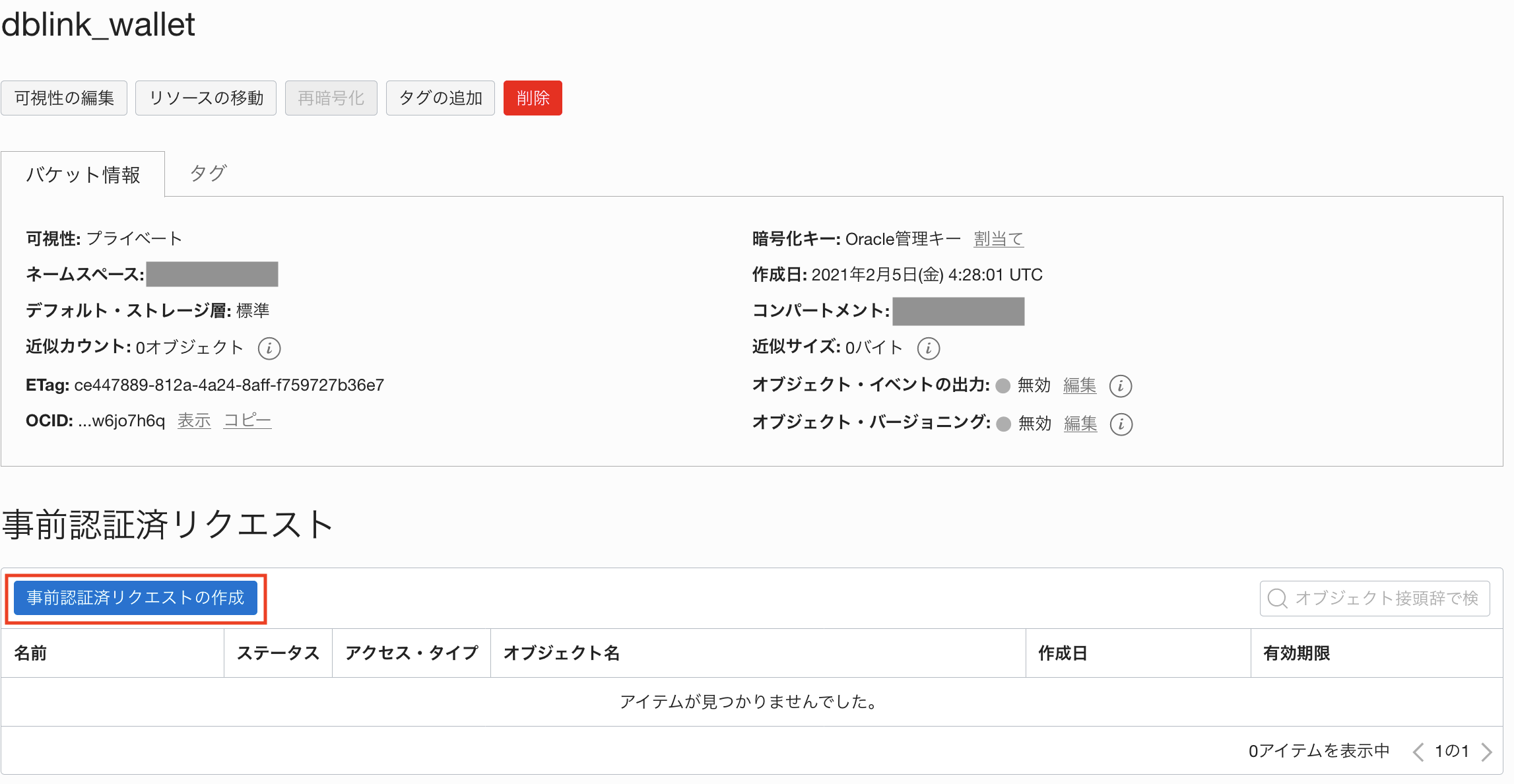
Task: Click the magnifier icon in the object search box
Action: tap(1278, 598)
